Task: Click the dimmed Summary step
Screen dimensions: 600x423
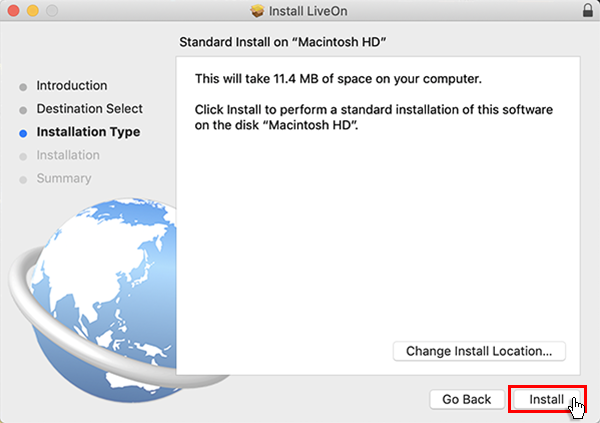Action: [x=64, y=178]
